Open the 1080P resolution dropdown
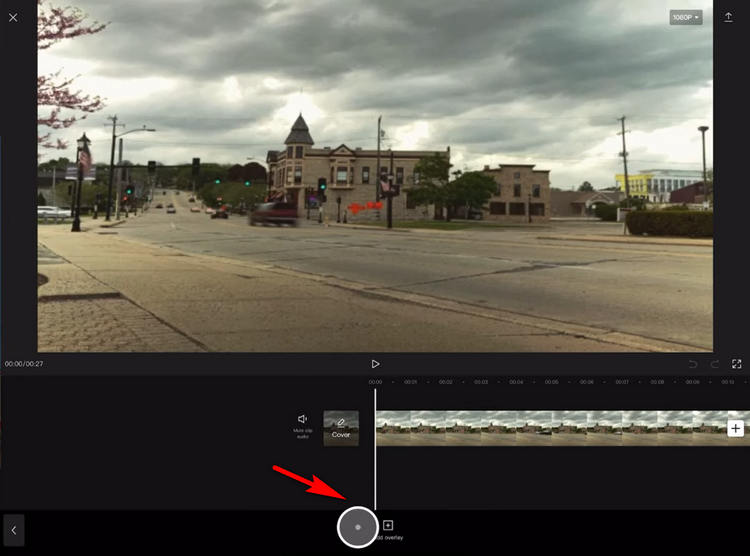This screenshot has width=750, height=556. click(x=685, y=17)
